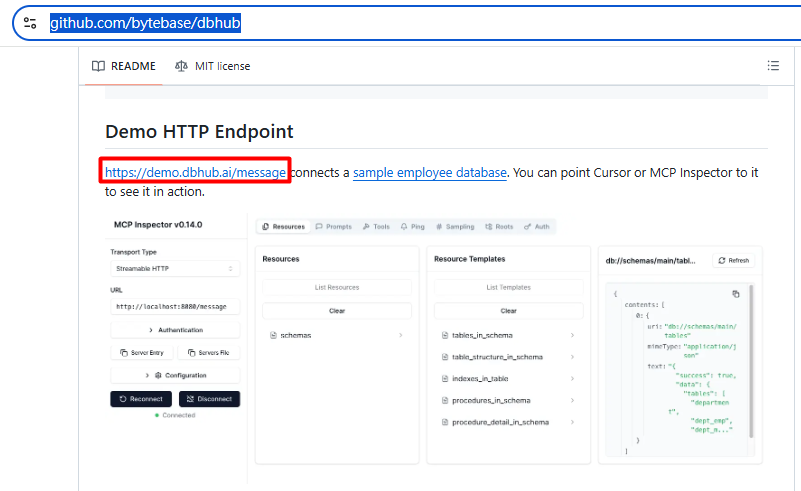Open the schemas resource row
The image size is (801, 491).
(337, 335)
